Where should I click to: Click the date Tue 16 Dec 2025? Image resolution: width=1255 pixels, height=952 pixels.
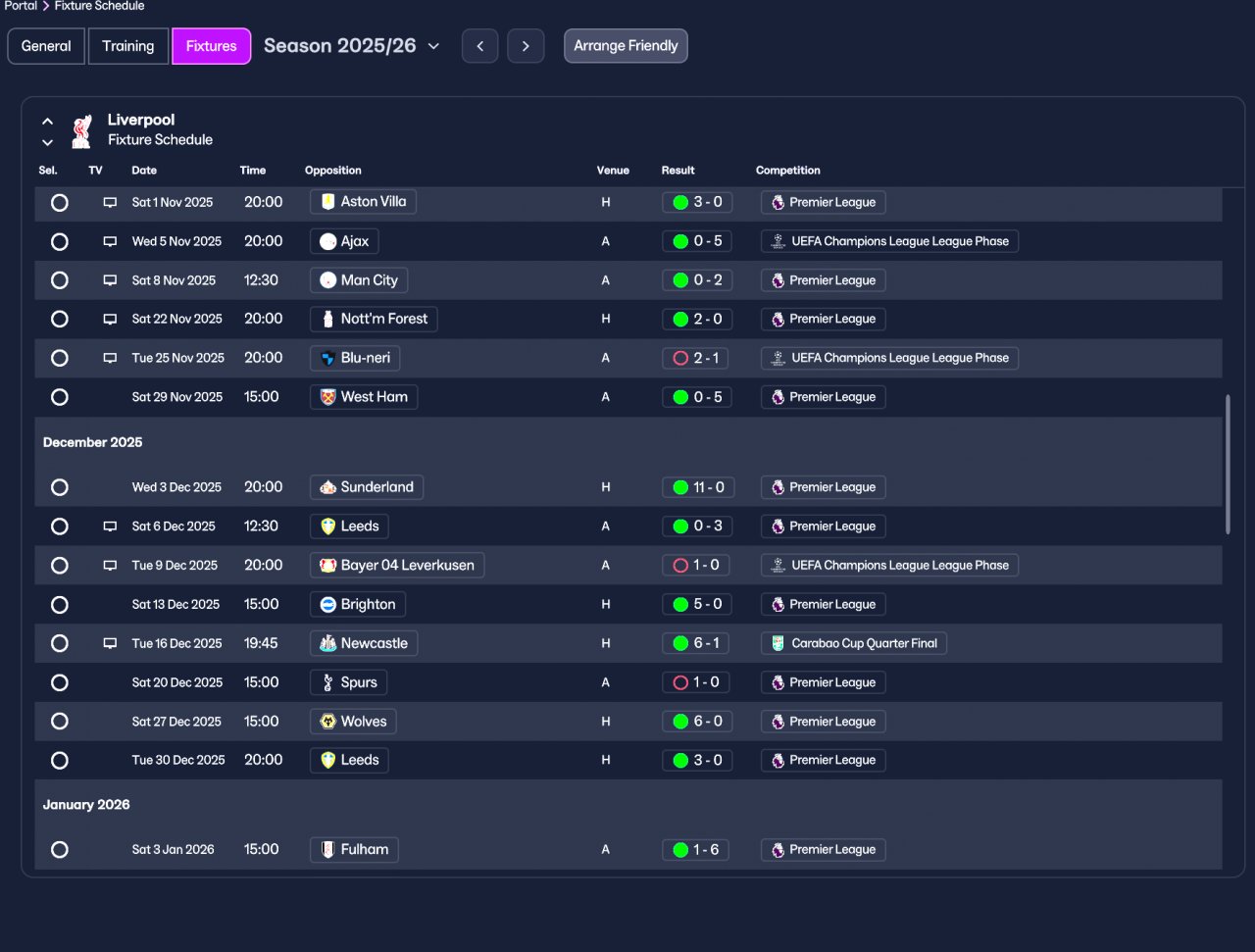tap(177, 644)
